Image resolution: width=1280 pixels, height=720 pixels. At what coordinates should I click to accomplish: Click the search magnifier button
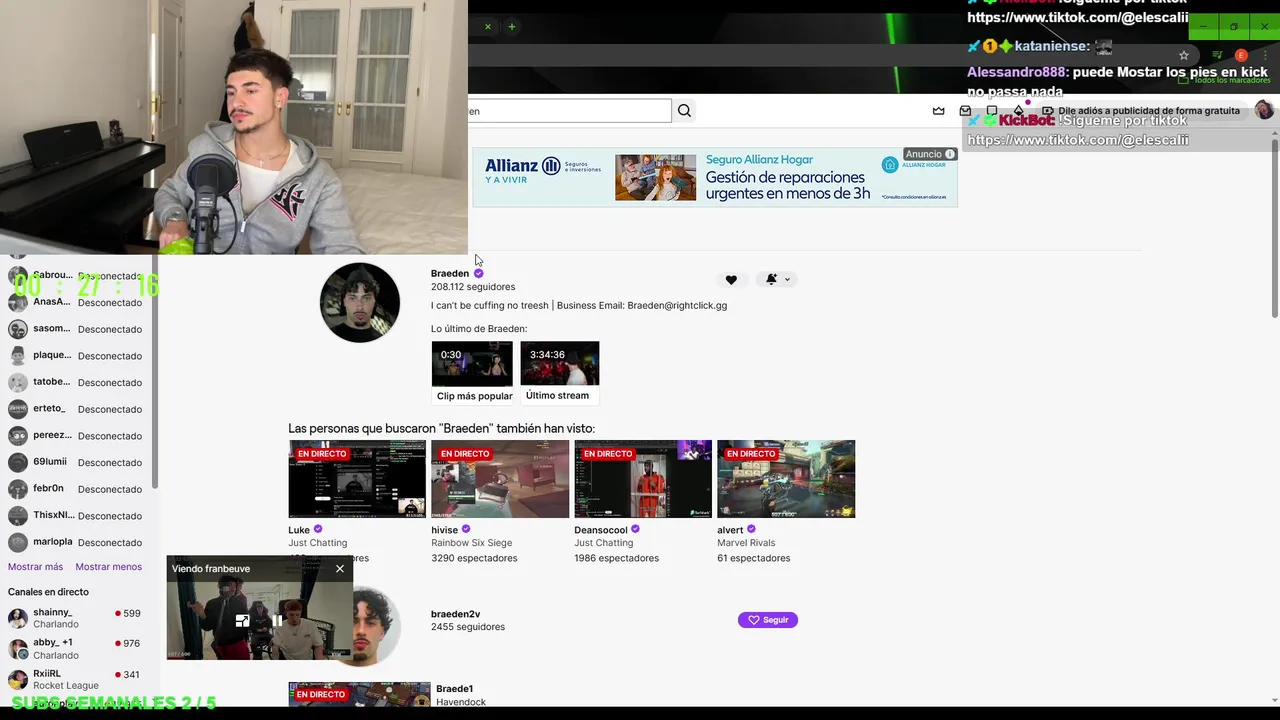point(684,111)
